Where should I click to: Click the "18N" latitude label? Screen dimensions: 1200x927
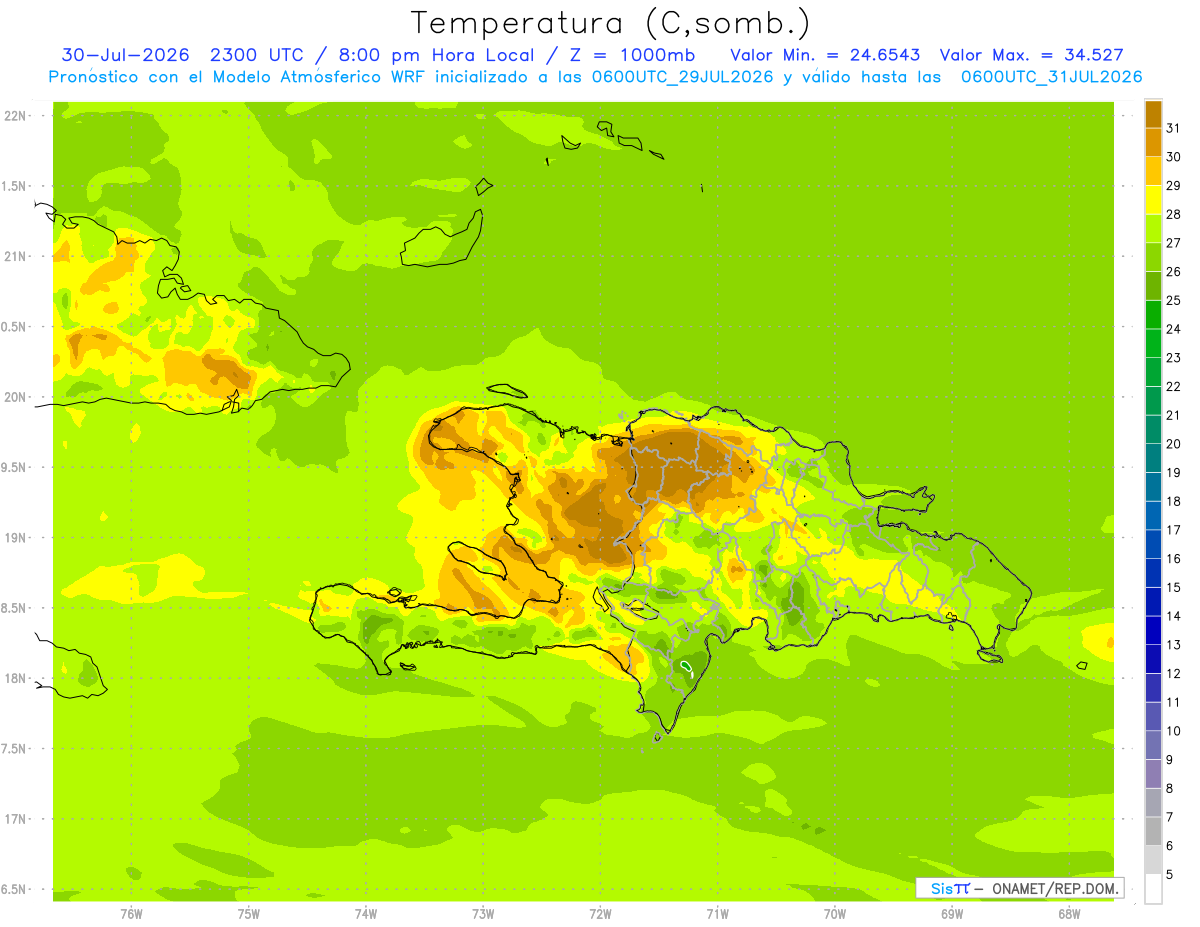16,678
